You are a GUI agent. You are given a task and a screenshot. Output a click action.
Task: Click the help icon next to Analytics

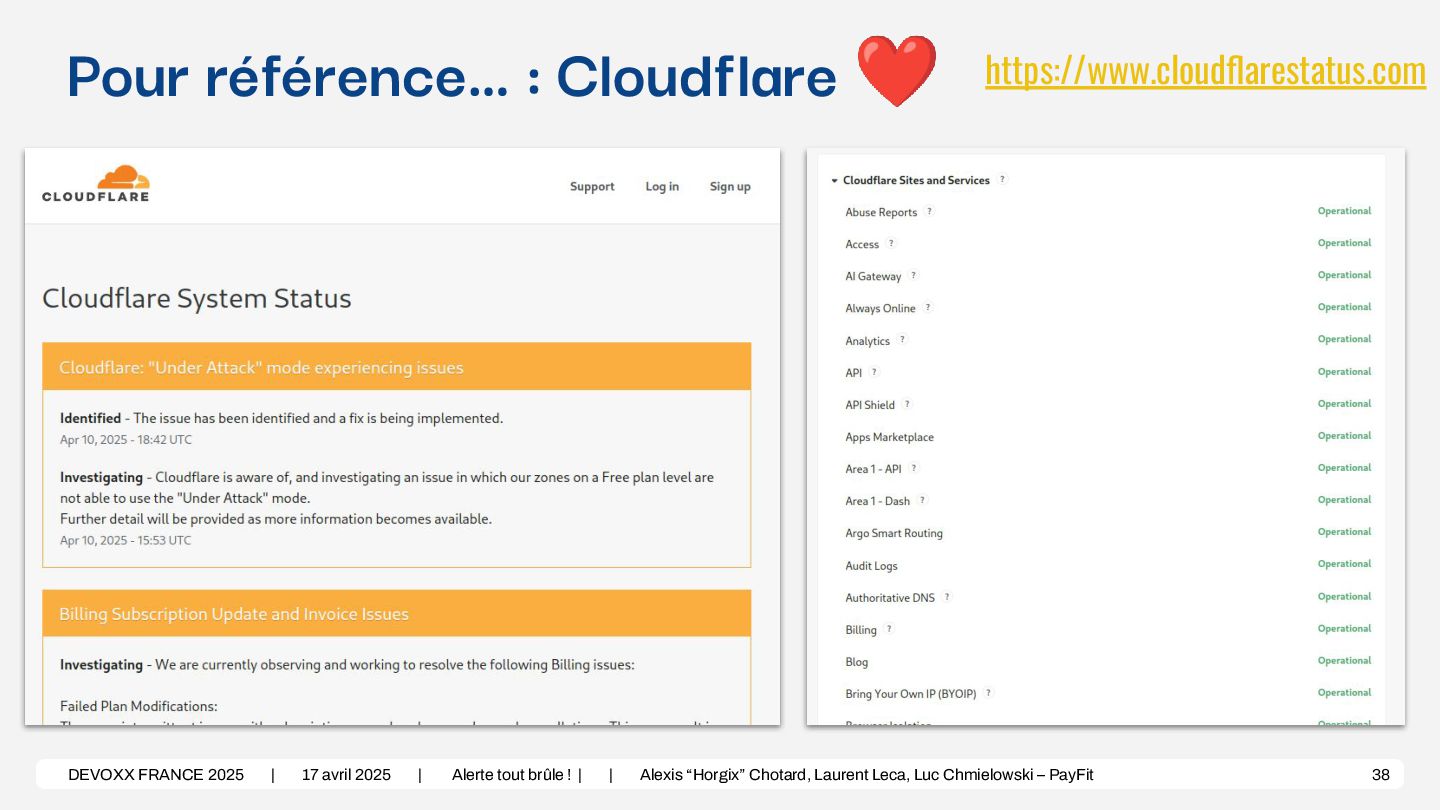[902, 340]
